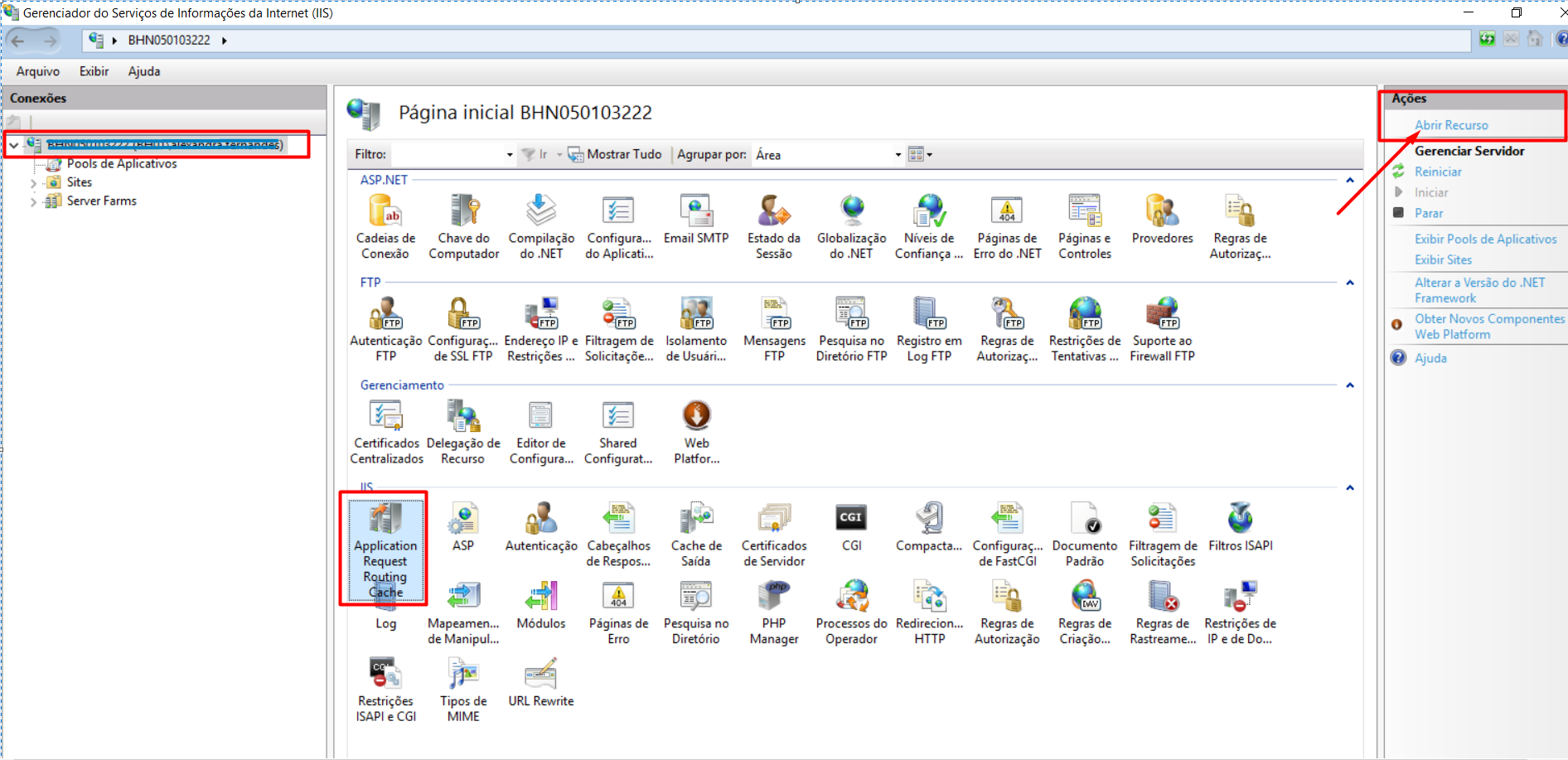This screenshot has height=760, width=1568.
Task: Open Tipos de MIME feature
Action: 463,690
